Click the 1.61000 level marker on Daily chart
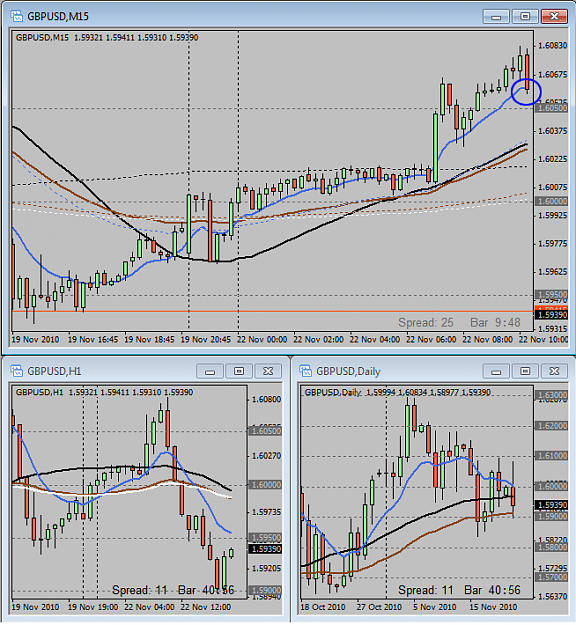 552,456
